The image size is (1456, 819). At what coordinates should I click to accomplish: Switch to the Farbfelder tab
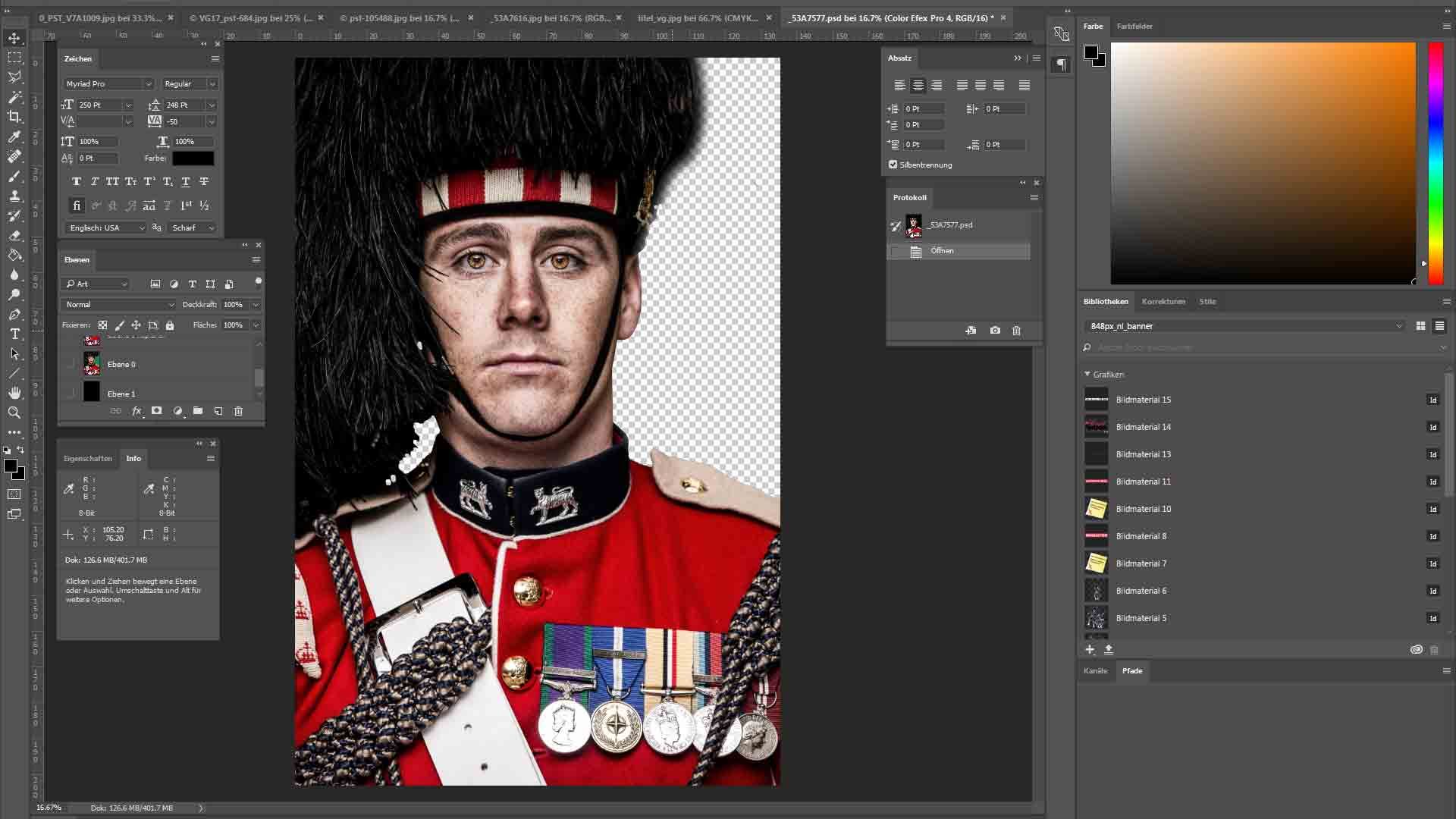point(1134,27)
